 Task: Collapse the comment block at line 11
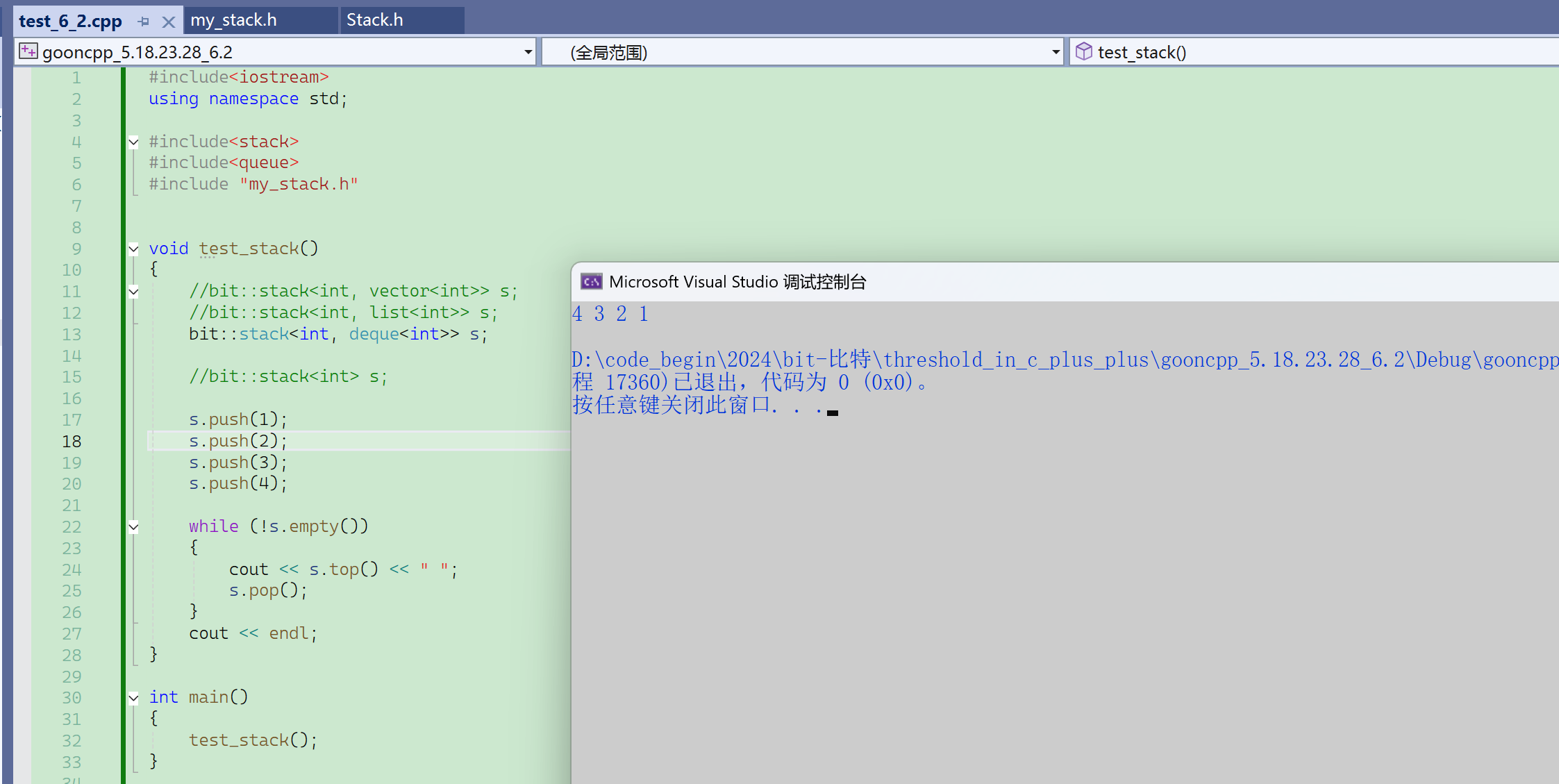(x=133, y=292)
